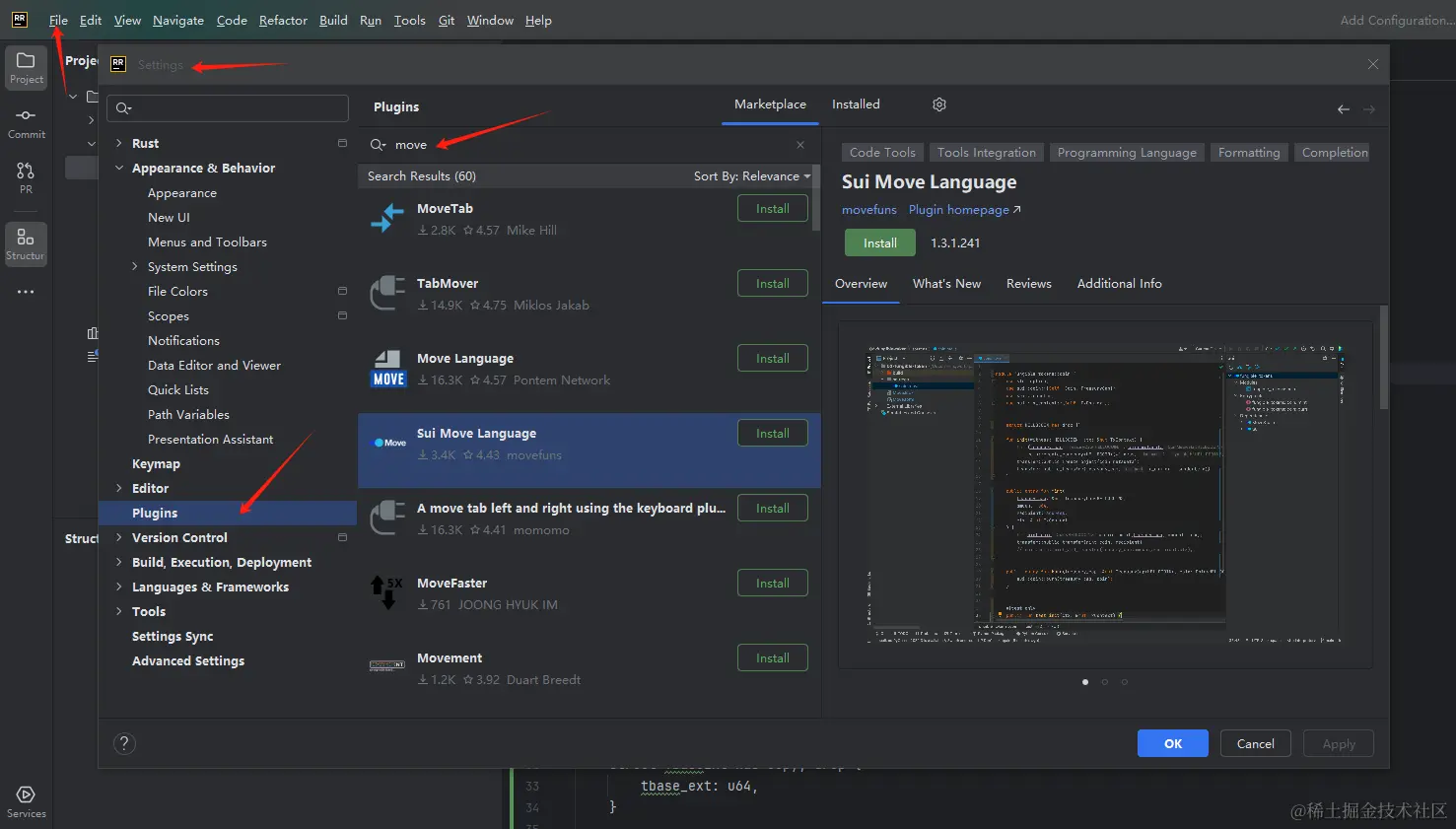The width and height of the screenshot is (1456, 829).
Task: Click the MoveFaster plugin icon
Action: pyautogui.click(x=387, y=592)
